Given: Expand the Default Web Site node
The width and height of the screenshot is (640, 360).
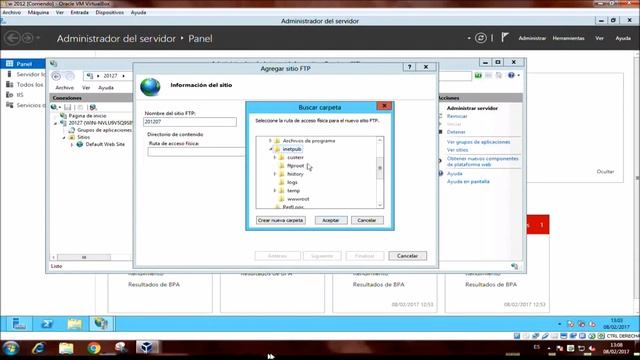Looking at the screenshot, I should coord(72,144).
